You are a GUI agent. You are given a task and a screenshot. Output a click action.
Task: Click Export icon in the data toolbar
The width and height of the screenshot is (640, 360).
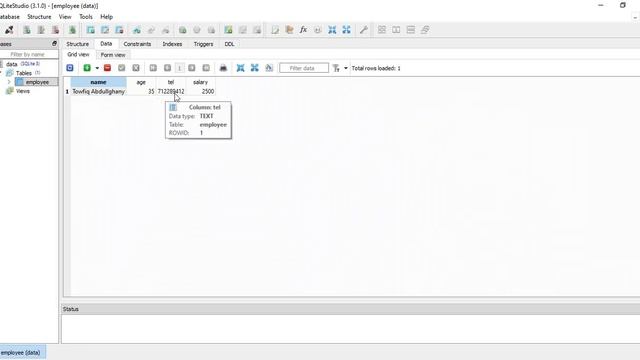[x=255, y=68]
